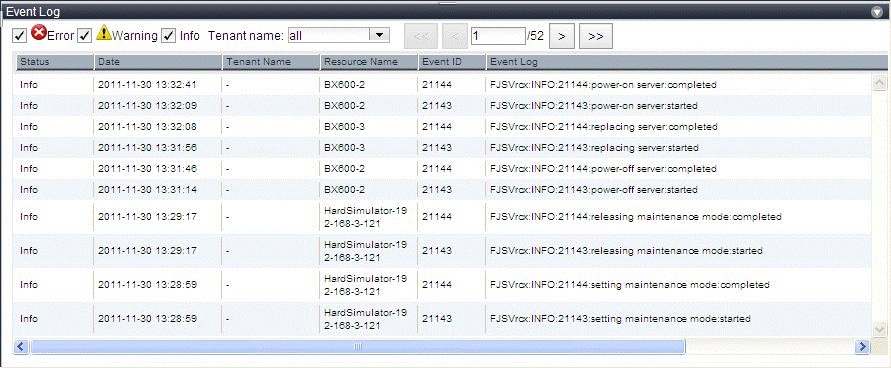Sort by Event ID column header
Screen dimensions: 891x368
pos(452,61)
